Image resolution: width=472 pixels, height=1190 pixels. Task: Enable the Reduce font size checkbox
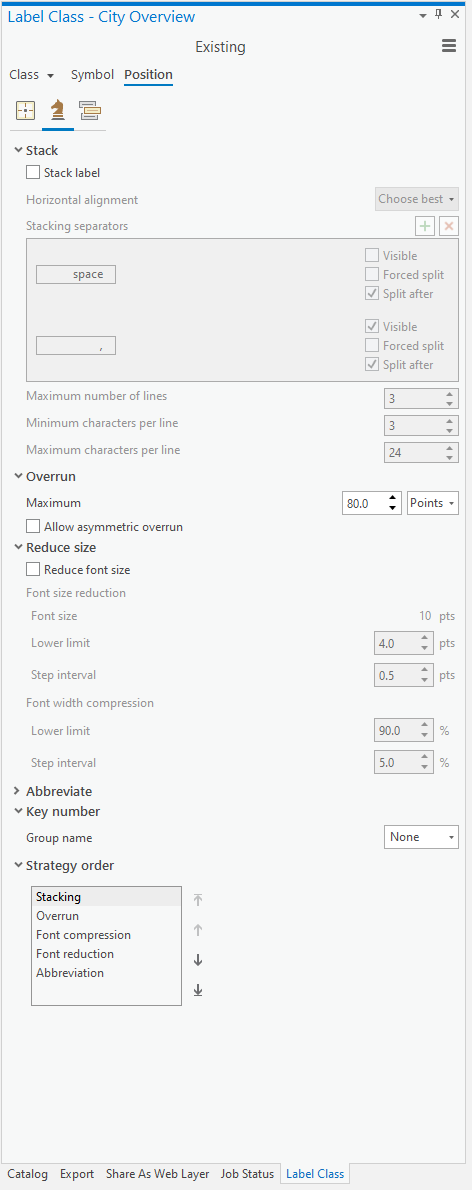coord(33,569)
